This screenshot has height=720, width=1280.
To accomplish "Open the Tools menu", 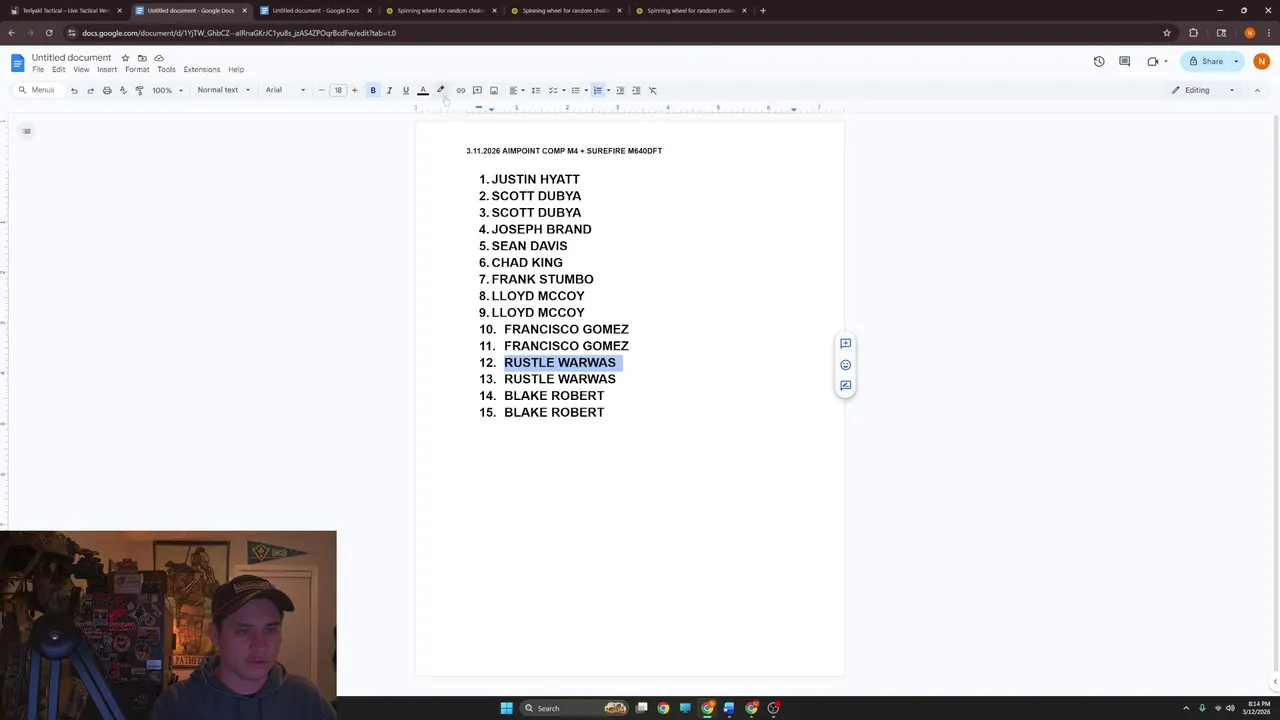I will click(x=166, y=69).
